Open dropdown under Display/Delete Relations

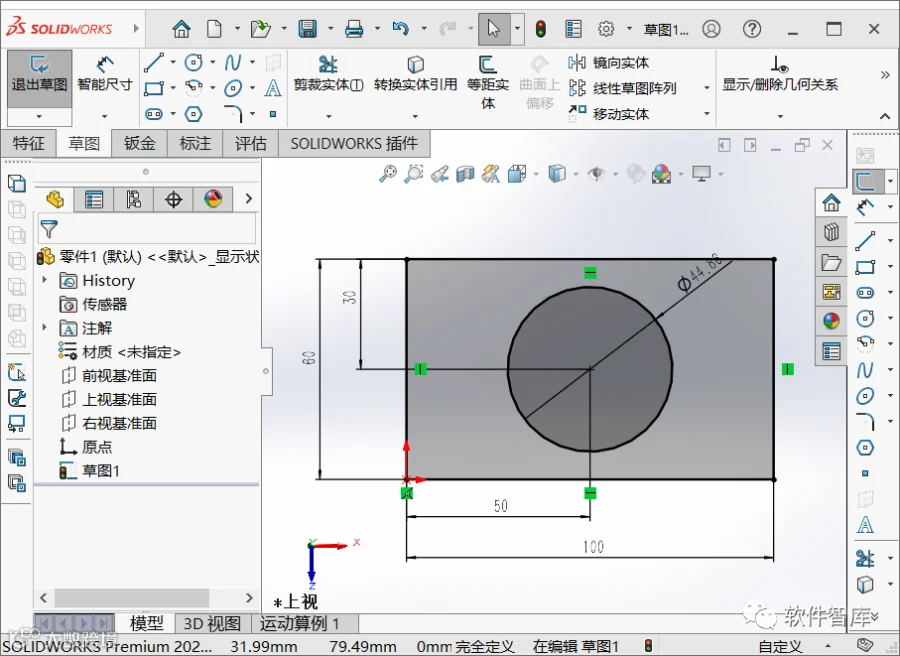coord(780,116)
